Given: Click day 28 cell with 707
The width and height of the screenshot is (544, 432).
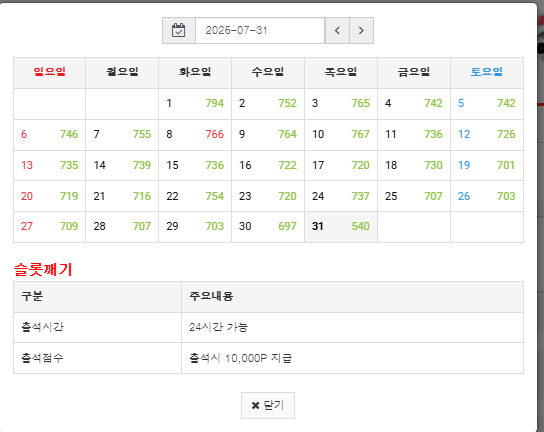Looking at the screenshot, I should (122, 227).
